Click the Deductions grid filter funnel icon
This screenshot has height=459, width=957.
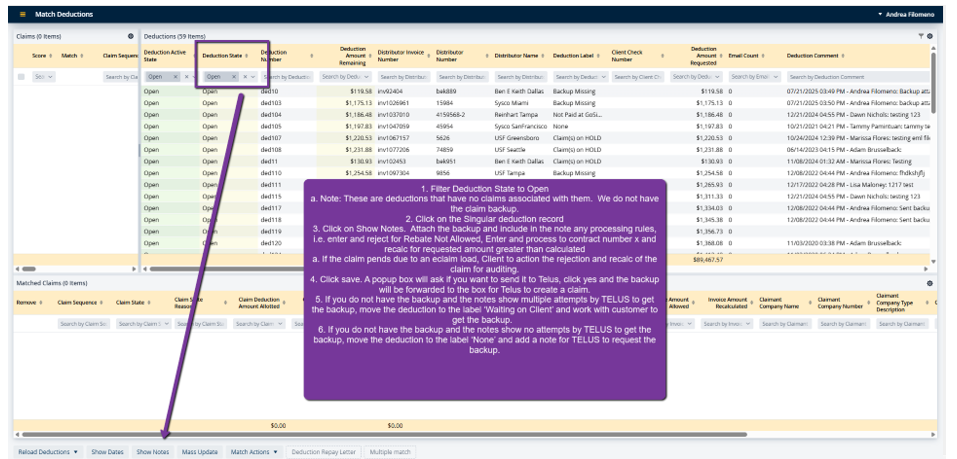pyautogui.click(x=921, y=36)
